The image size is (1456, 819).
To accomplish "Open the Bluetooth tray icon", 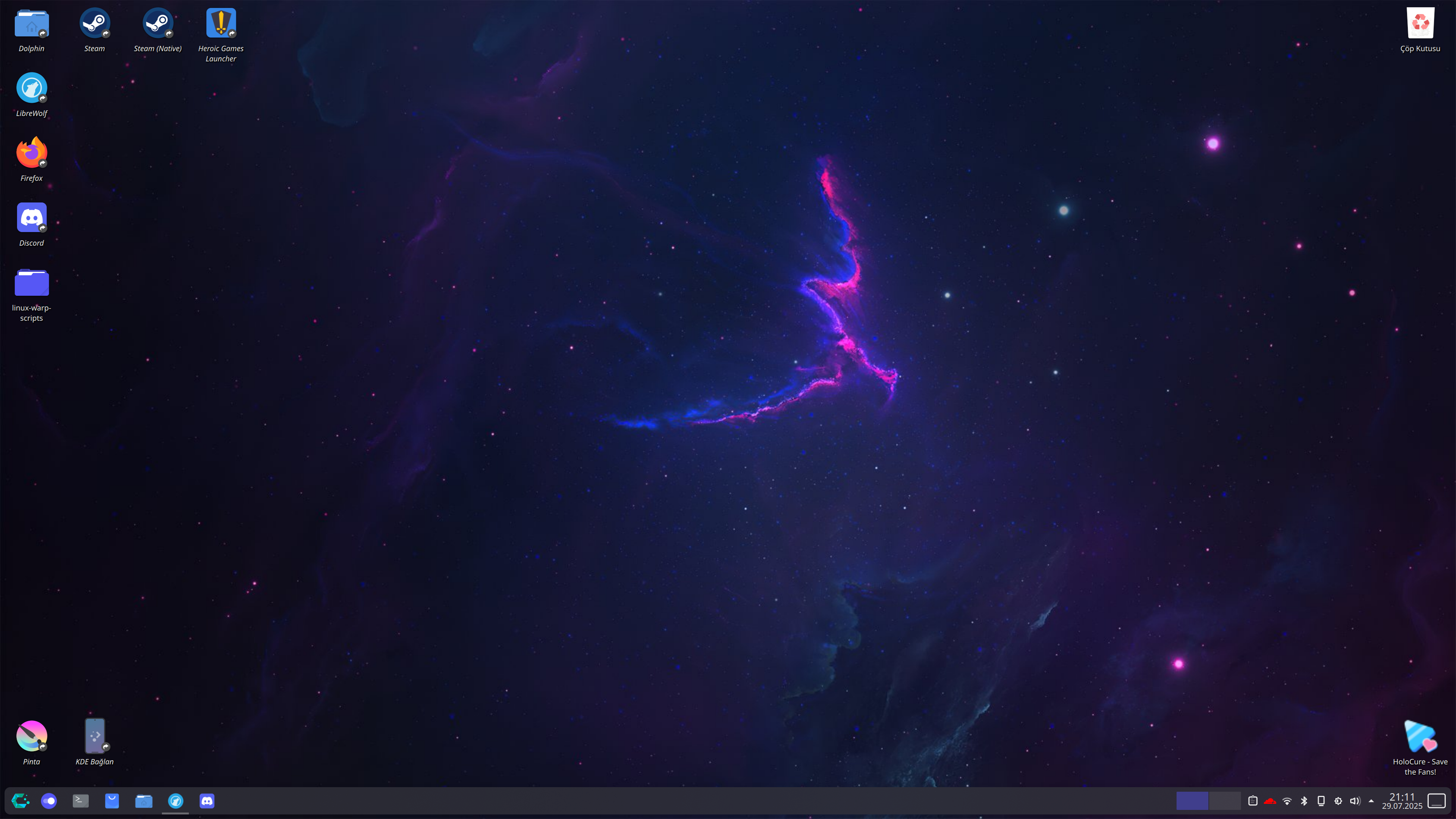I will 1304,801.
